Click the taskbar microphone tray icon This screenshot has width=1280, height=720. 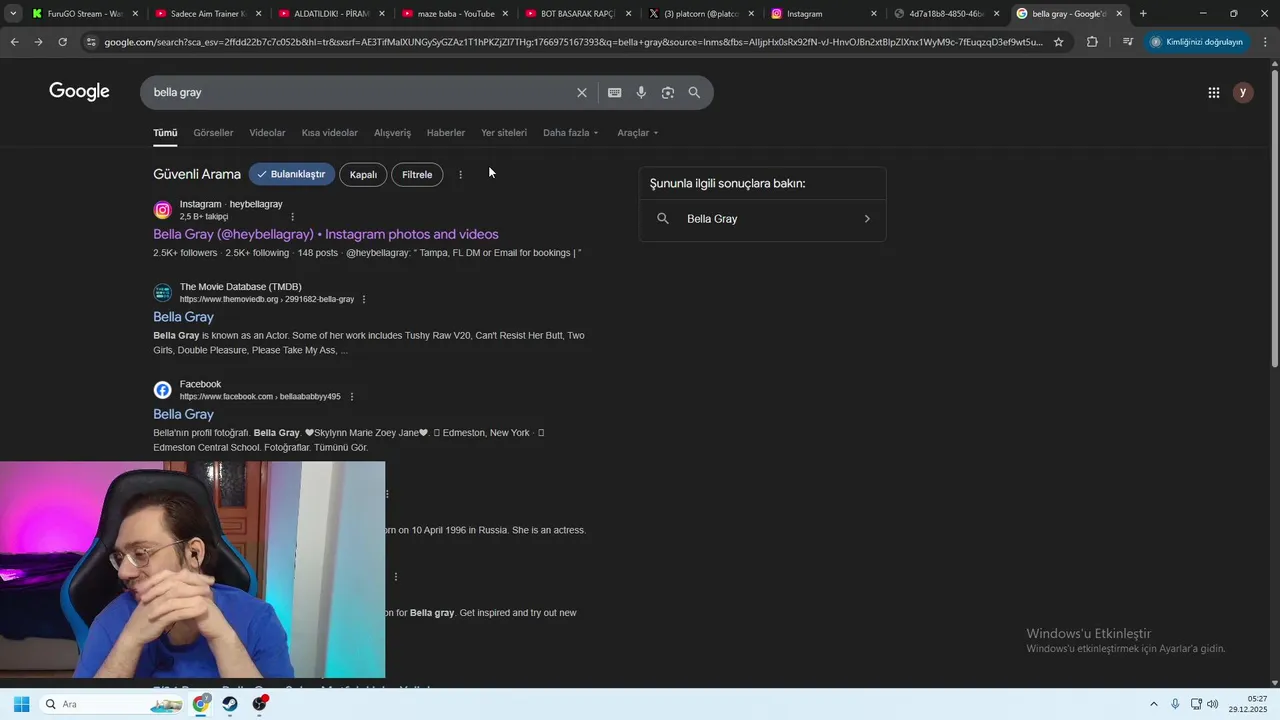click(x=1175, y=704)
